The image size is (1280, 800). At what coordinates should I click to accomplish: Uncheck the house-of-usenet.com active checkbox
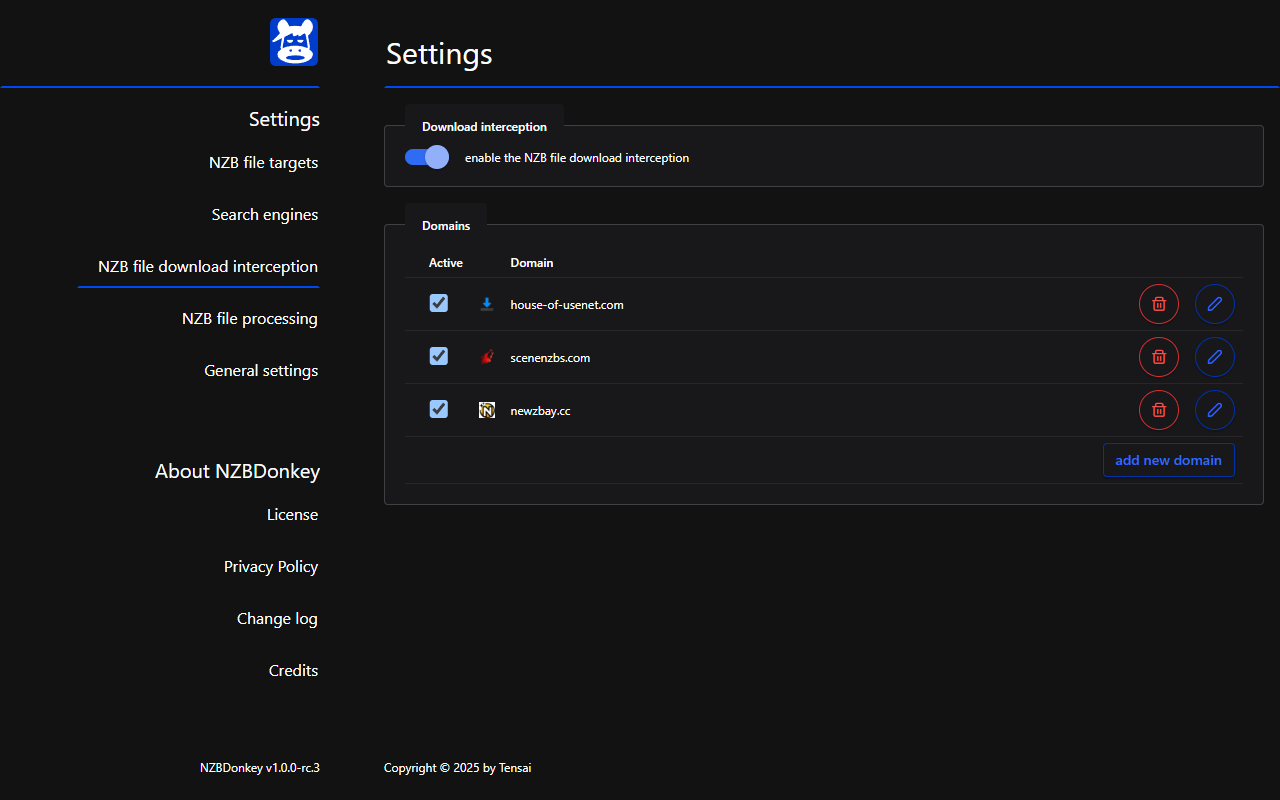[438, 303]
